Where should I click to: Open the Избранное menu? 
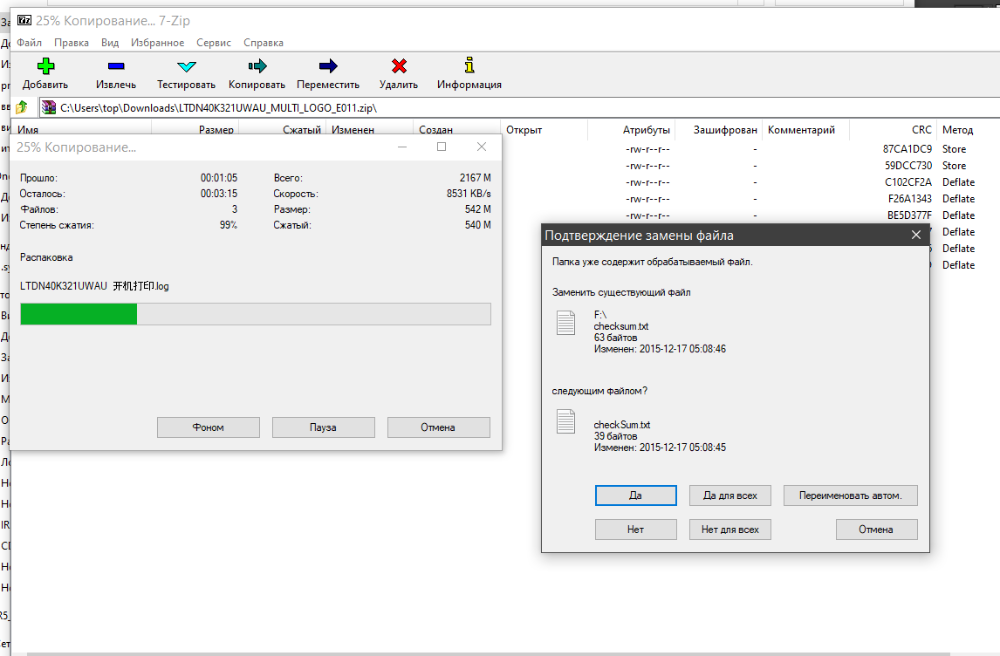pos(158,43)
